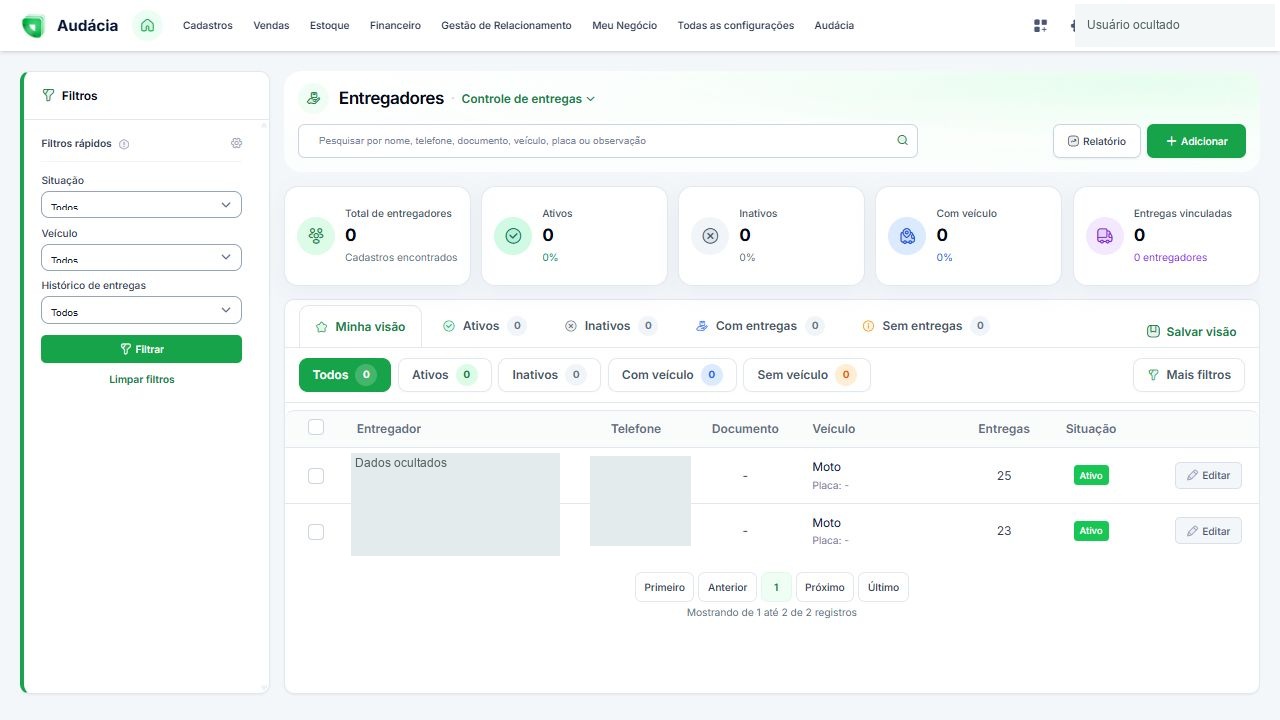Viewport: 1280px width, 720px height.
Task: Click the Entregas vinculadas truck icon
Action: pos(1105,236)
